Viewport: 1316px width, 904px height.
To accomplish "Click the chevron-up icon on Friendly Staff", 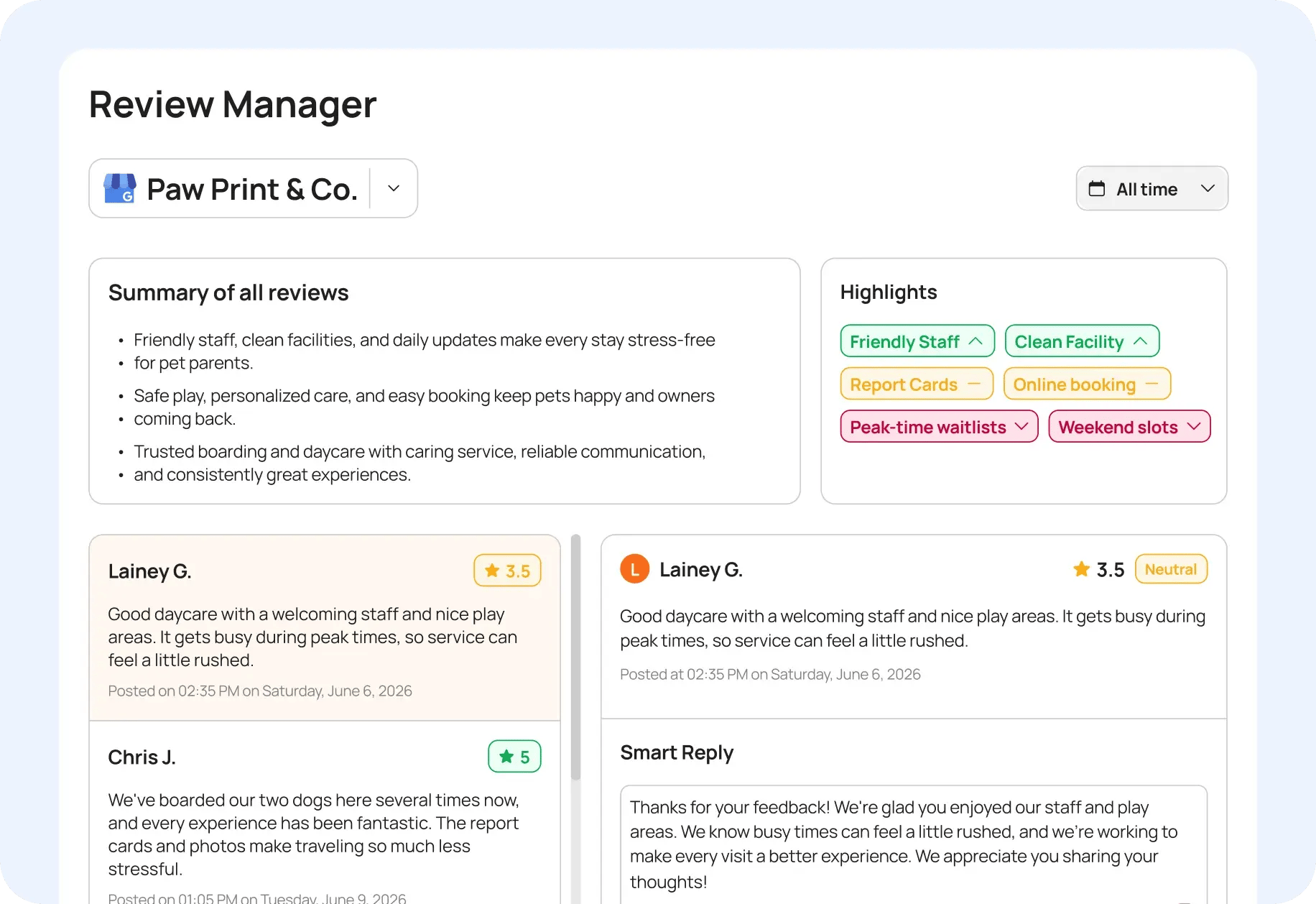I will (x=976, y=341).
